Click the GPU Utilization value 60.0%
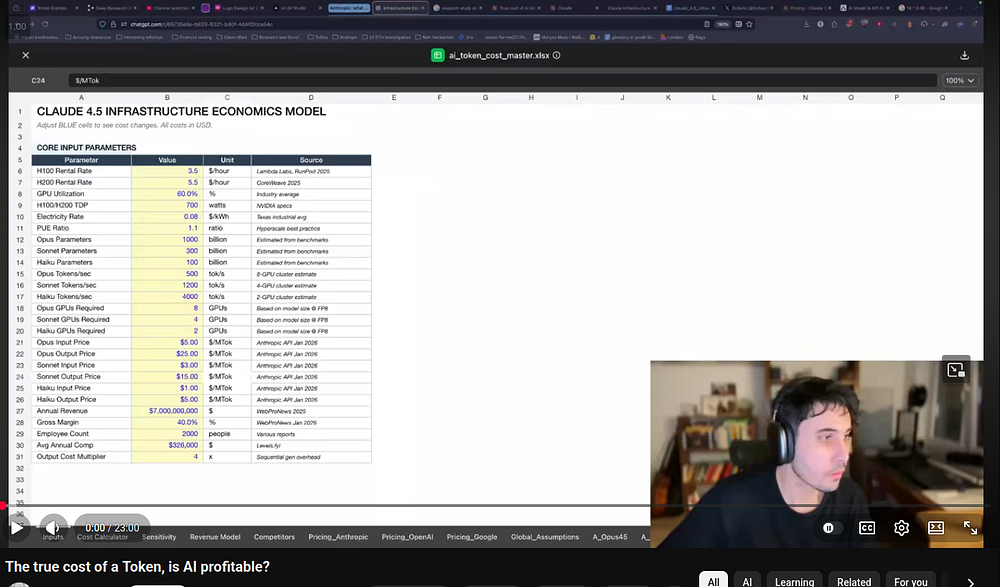This screenshot has height=587, width=1000. (167, 194)
